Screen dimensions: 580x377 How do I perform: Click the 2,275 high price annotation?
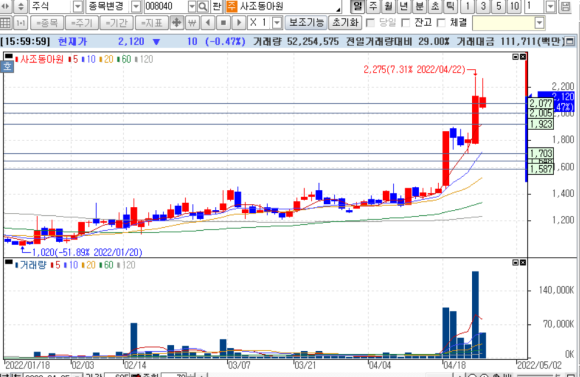click(414, 69)
